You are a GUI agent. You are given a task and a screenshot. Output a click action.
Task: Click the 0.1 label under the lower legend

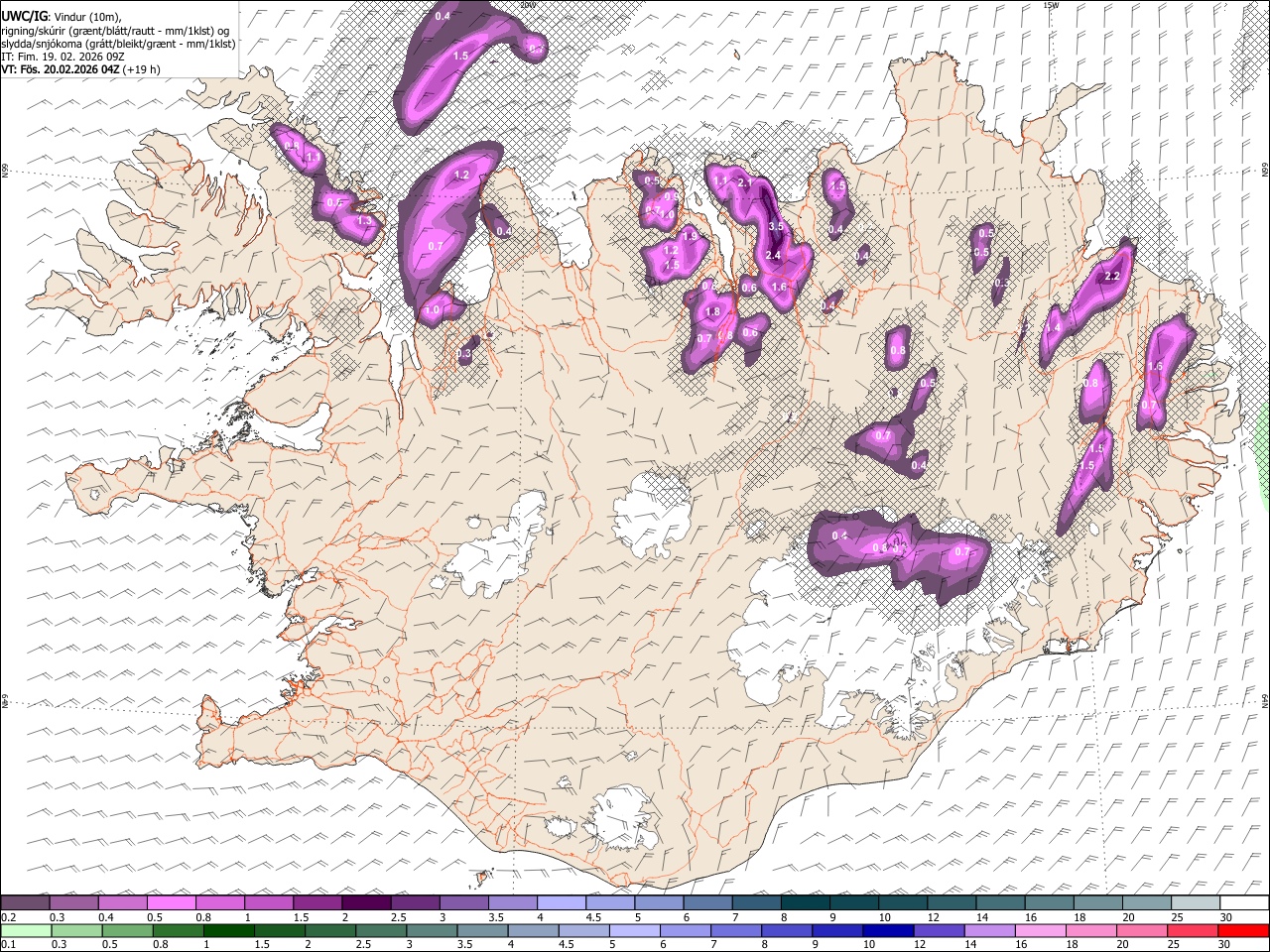8,944
